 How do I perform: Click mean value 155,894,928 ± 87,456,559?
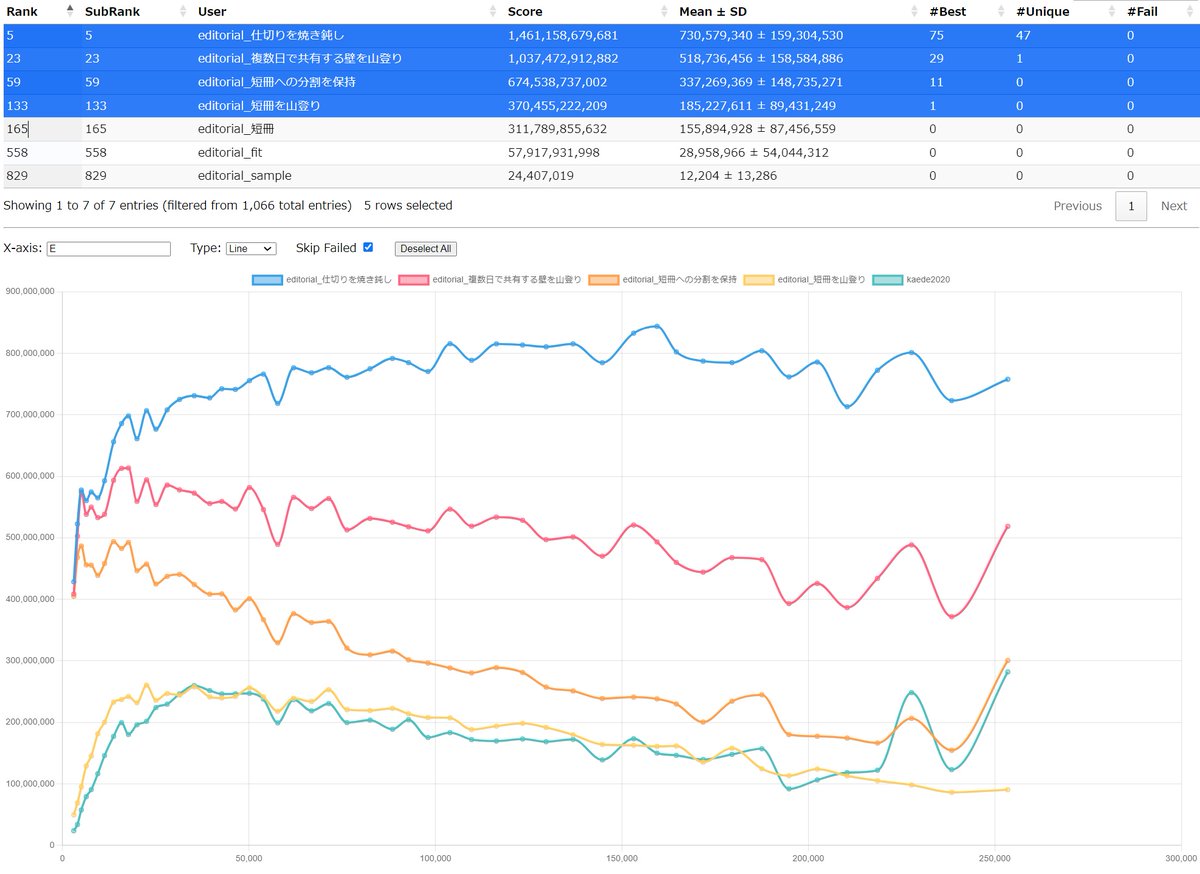757,129
